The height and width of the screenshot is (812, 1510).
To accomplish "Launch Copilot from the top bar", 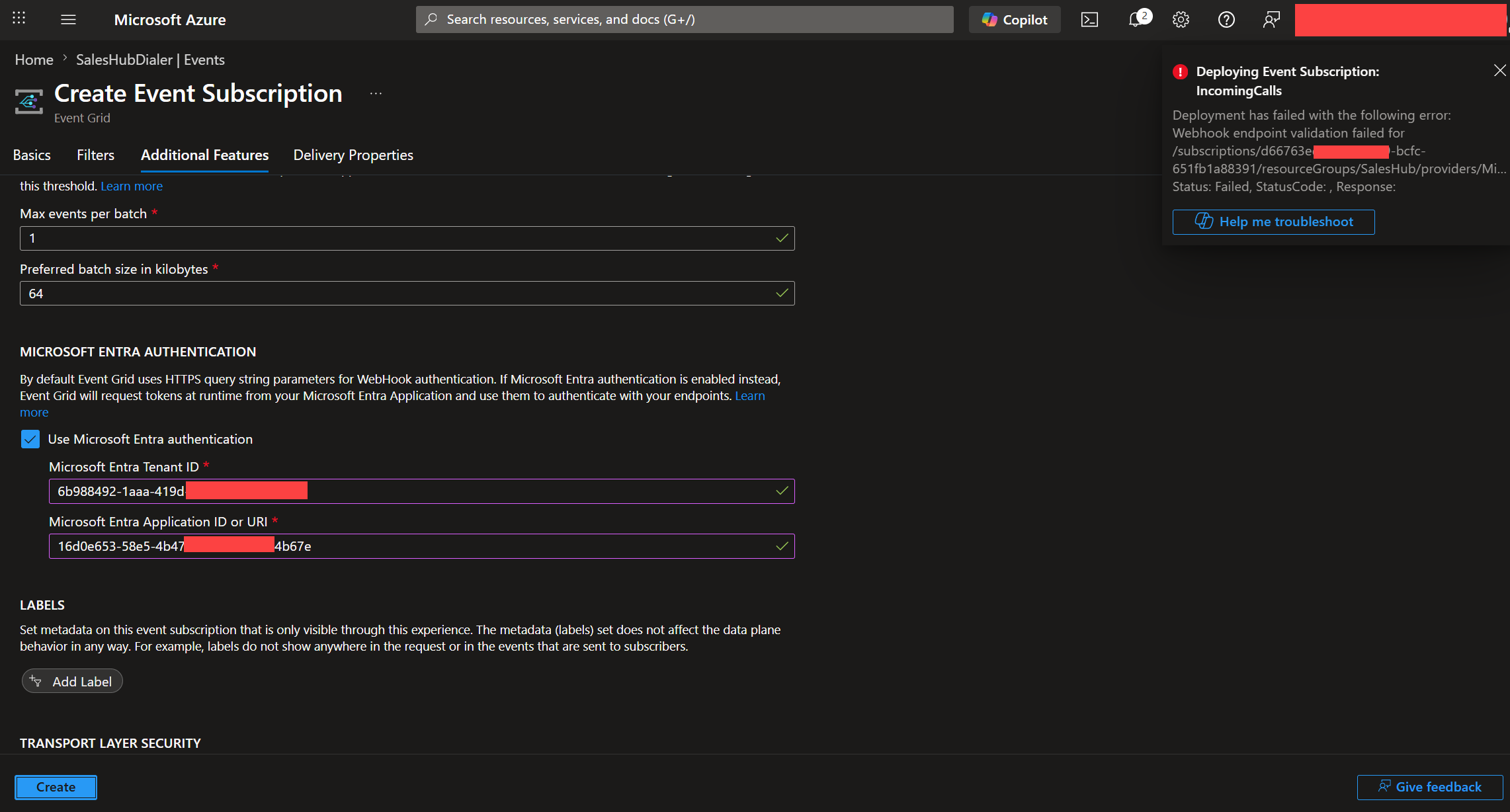I will click(x=1015, y=20).
